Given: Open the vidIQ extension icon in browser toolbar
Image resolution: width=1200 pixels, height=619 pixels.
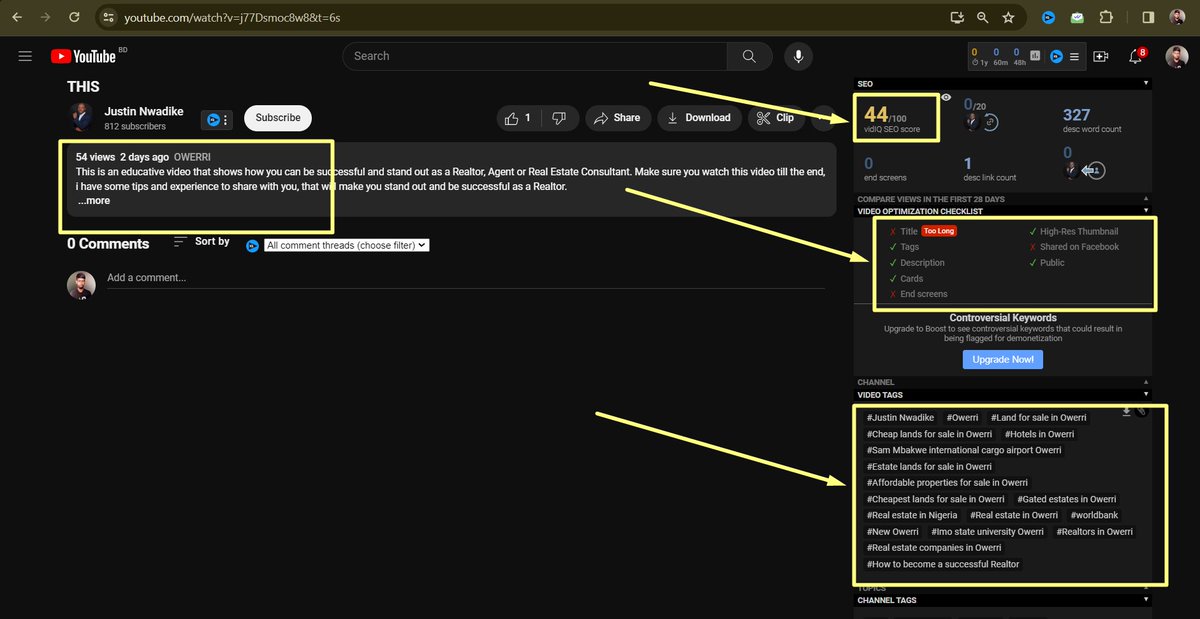Looking at the screenshot, I should (1048, 17).
